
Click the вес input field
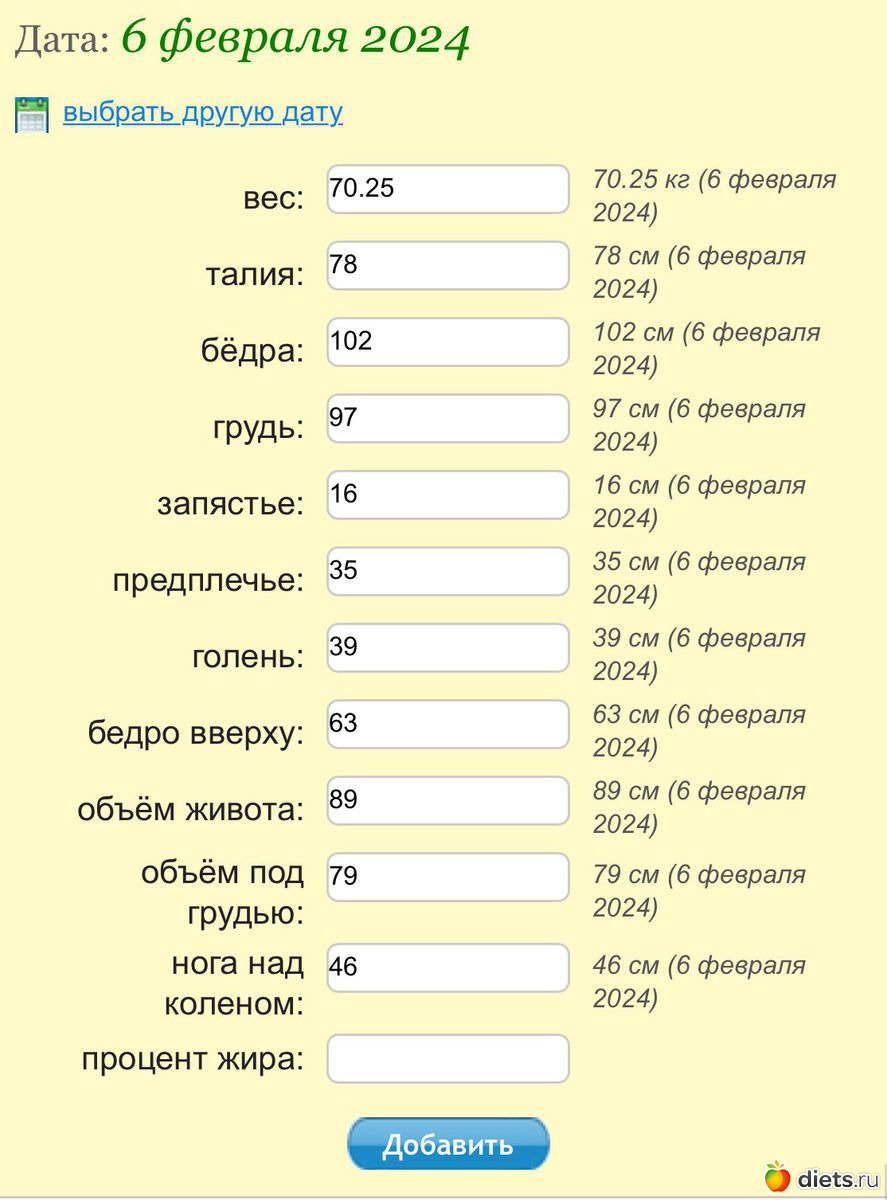coord(448,189)
